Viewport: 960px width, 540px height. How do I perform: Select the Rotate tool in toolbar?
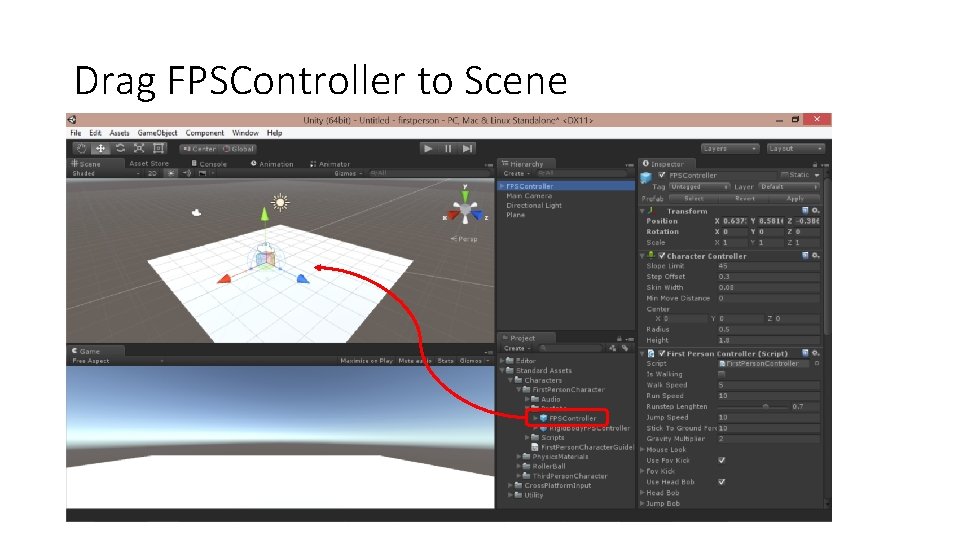pos(120,148)
